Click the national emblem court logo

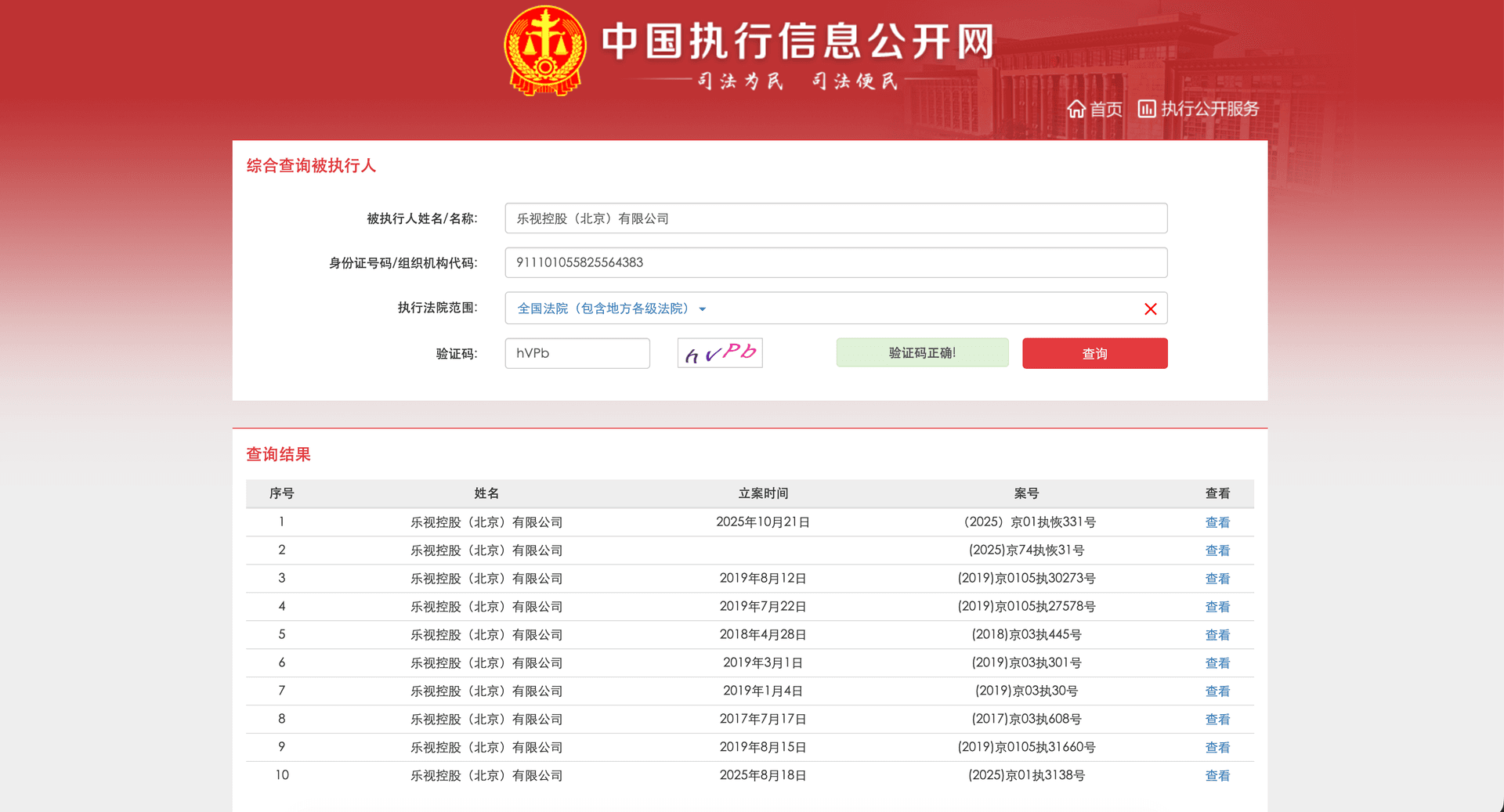pos(544,49)
